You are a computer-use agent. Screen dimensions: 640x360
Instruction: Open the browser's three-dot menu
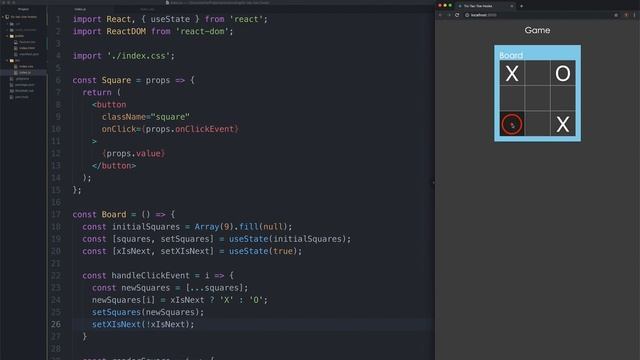pos(634,15)
